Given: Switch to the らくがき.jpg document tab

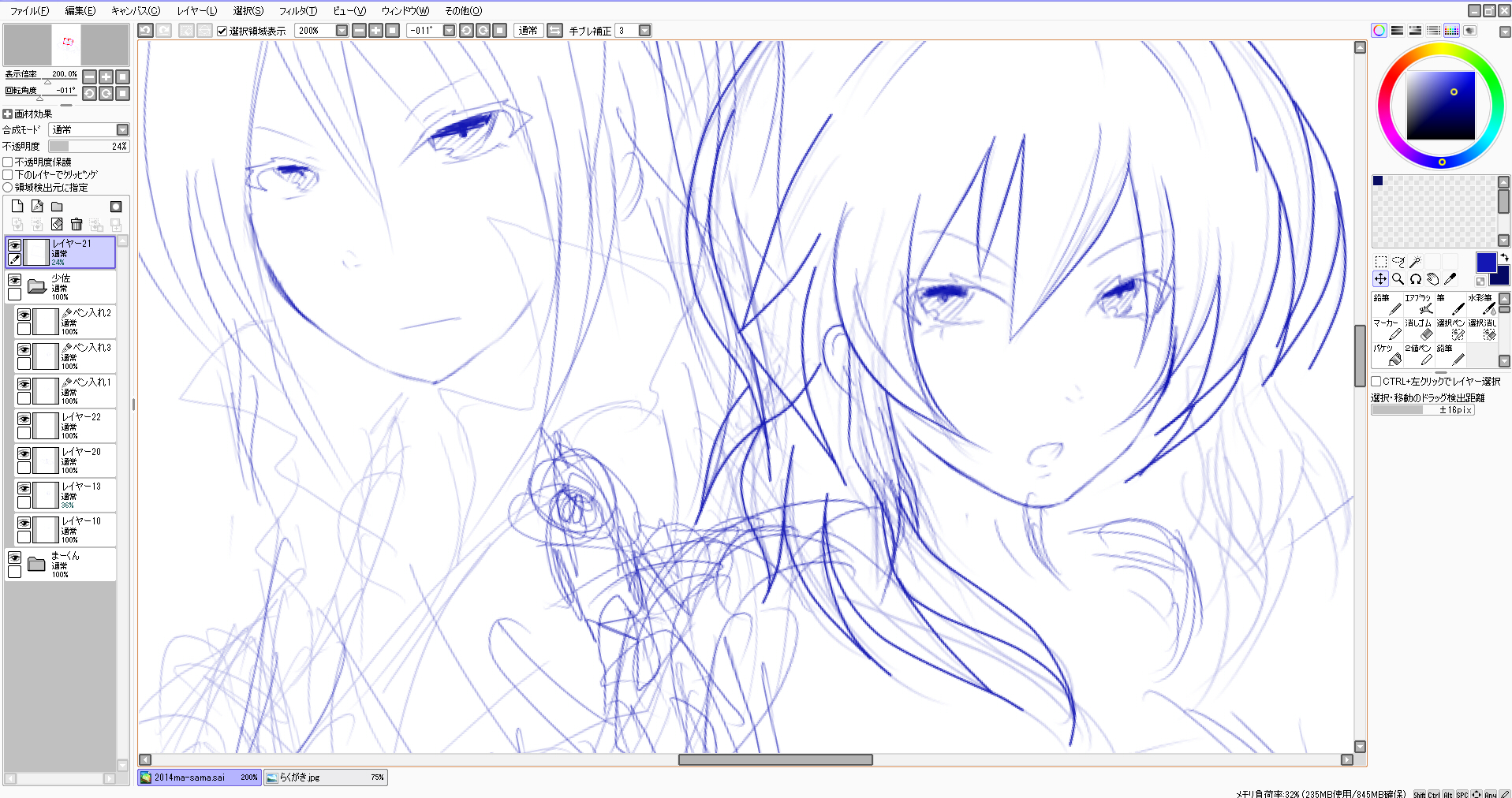Looking at the screenshot, I should tap(325, 777).
